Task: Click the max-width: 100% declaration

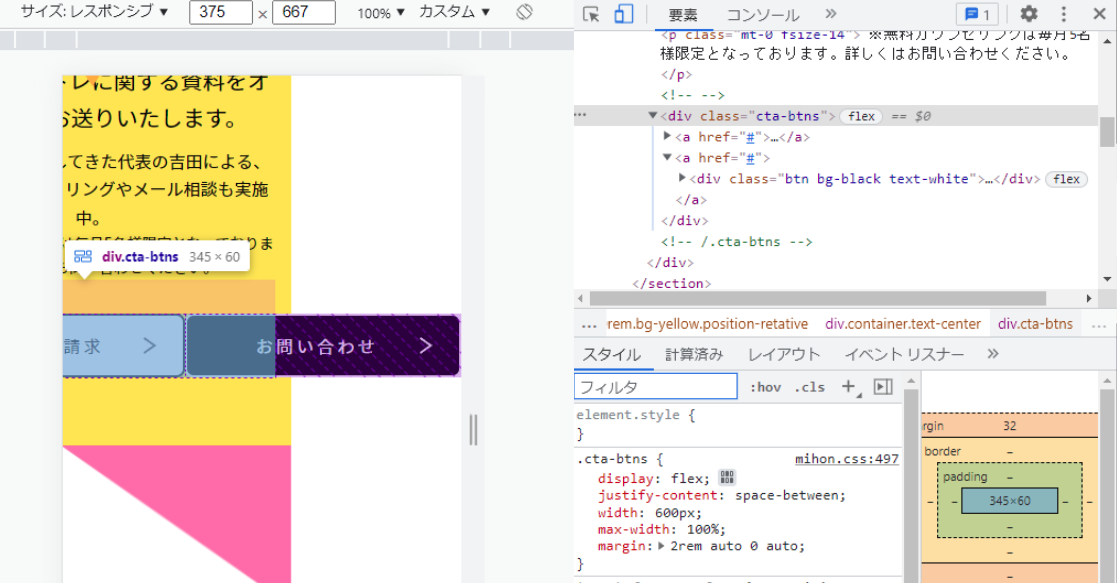Action: (662, 530)
